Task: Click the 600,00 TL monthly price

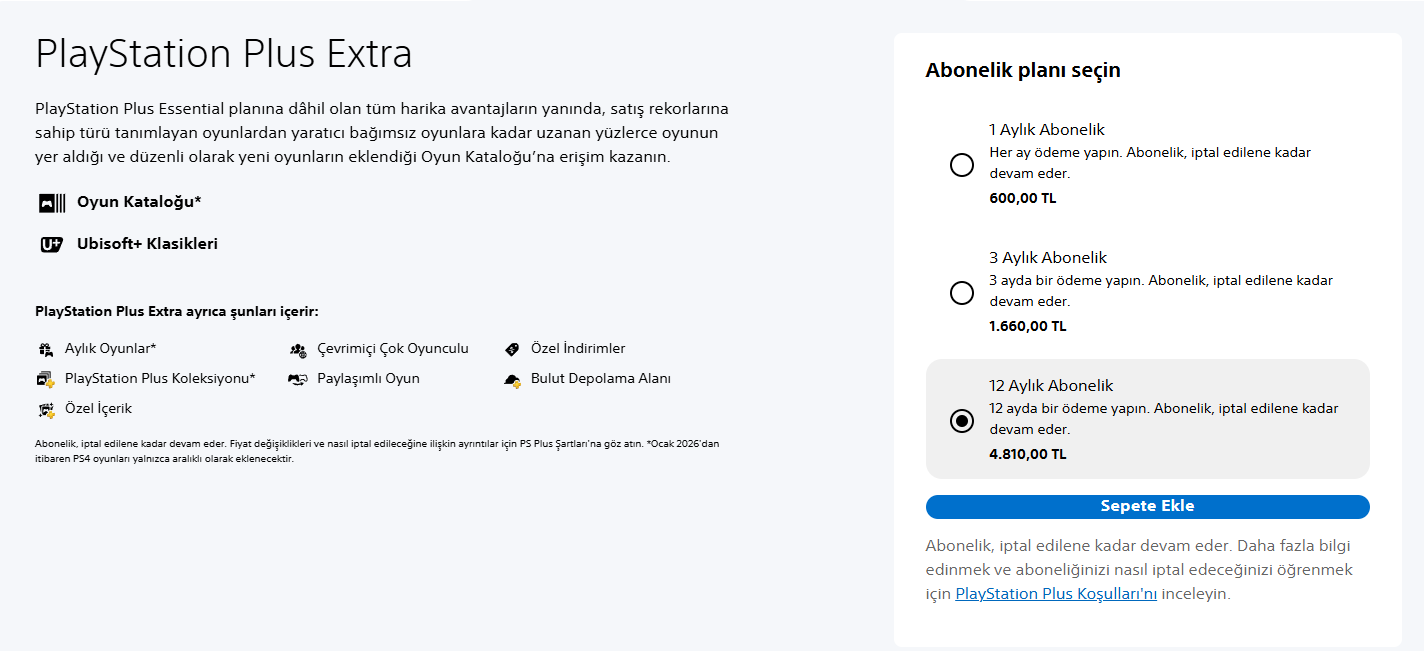Action: 1022,198
